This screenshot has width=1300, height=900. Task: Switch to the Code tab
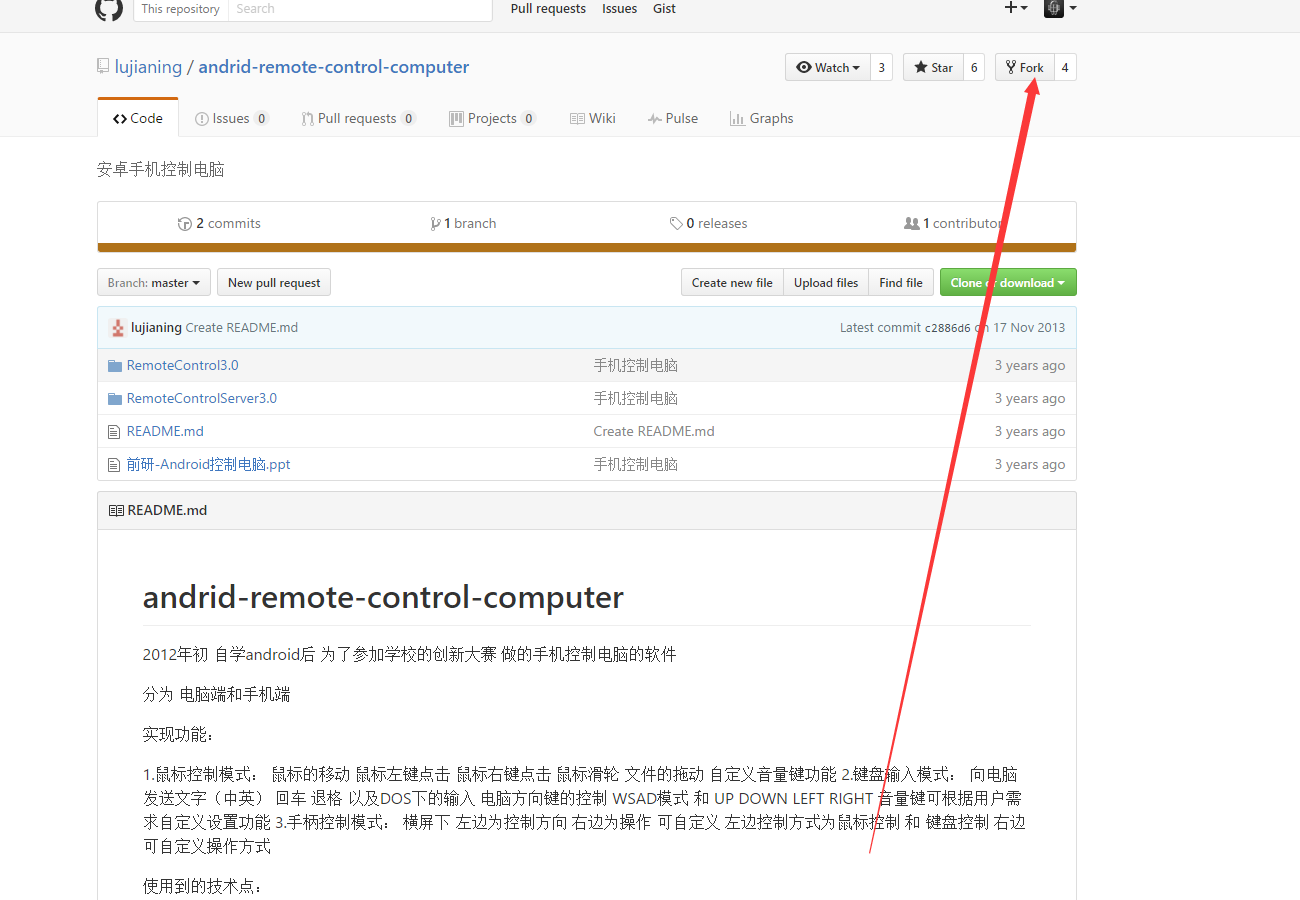pos(138,118)
